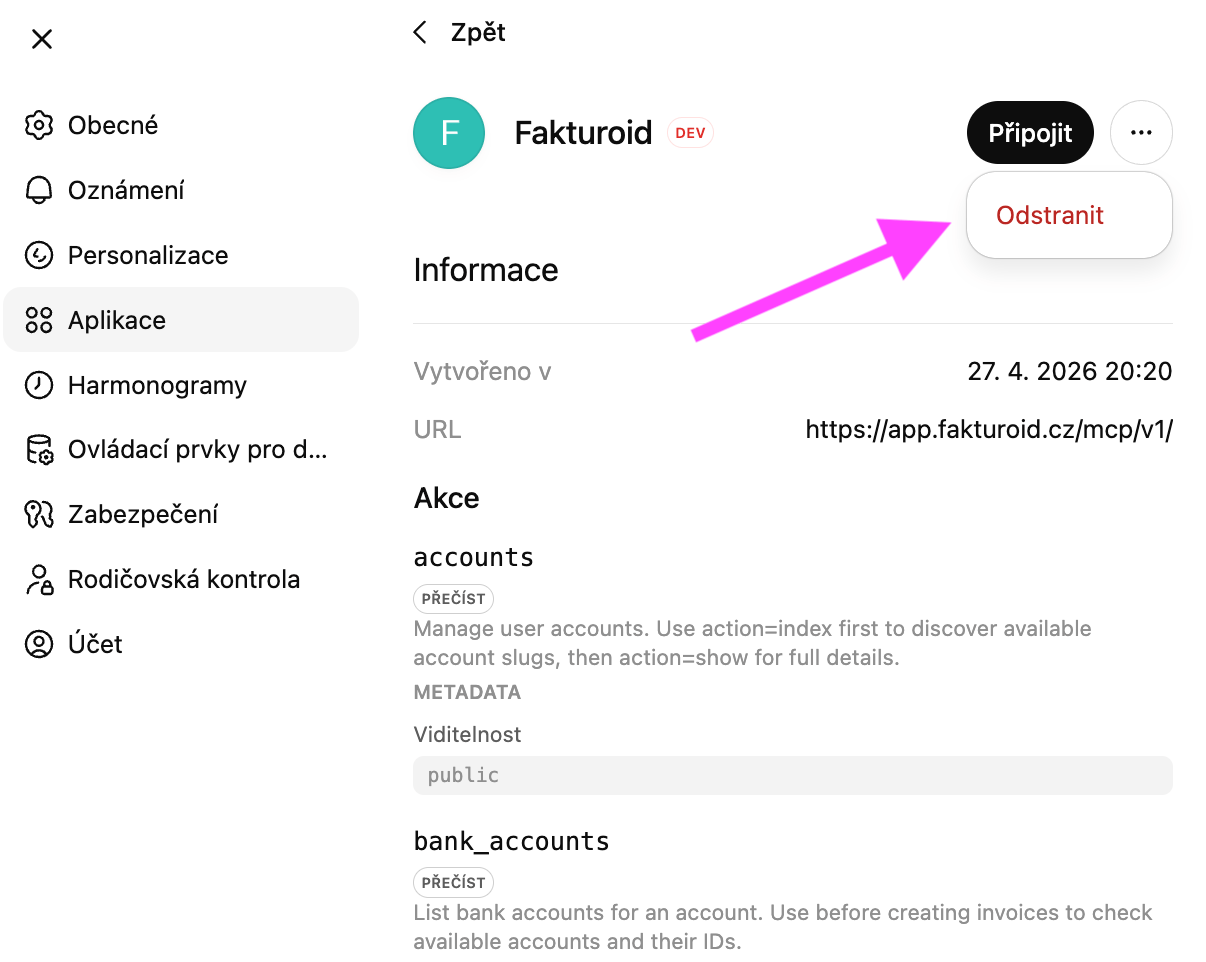Click the public visibility field
The height and width of the screenshot is (962, 1206).
point(792,775)
